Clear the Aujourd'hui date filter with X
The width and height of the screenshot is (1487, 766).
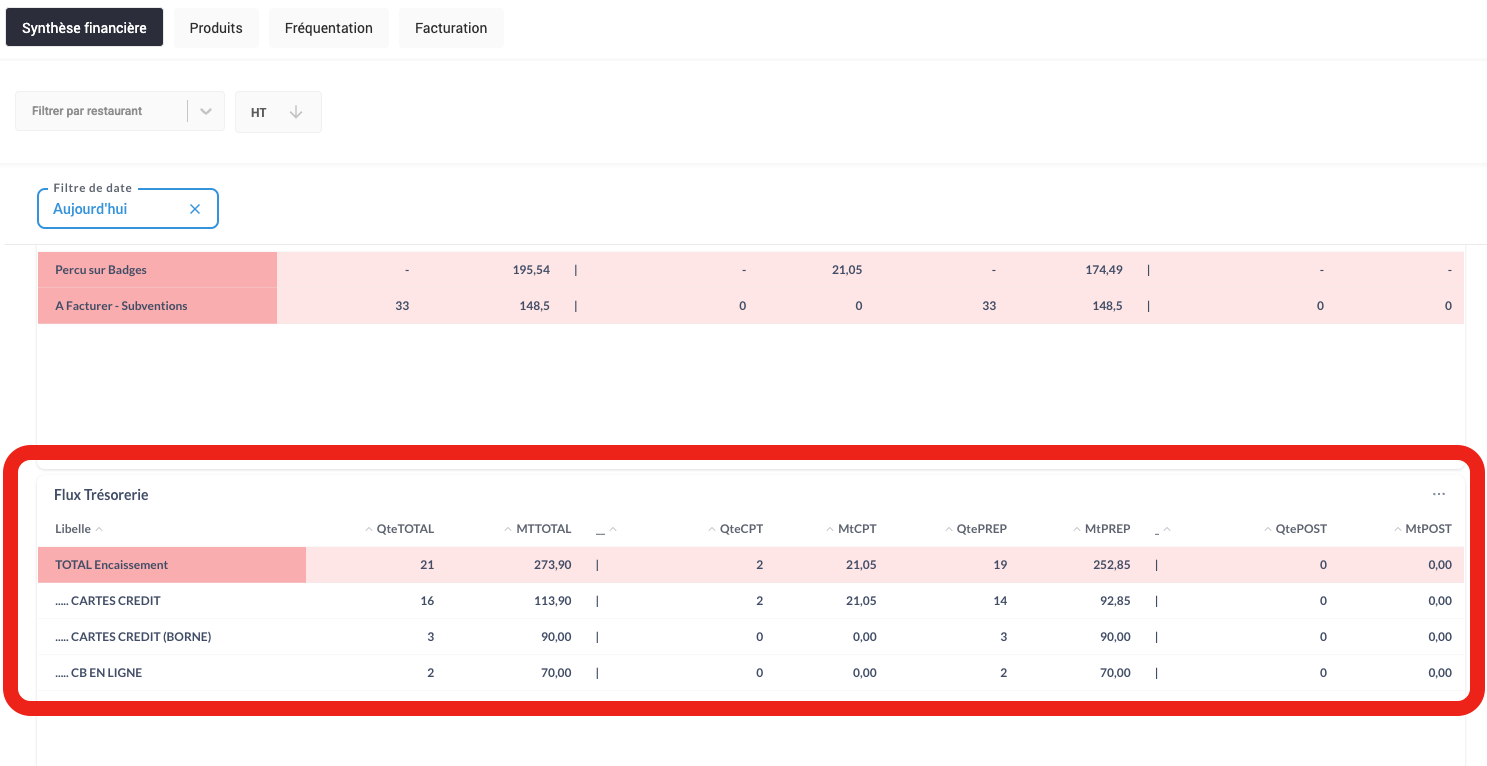[195, 209]
